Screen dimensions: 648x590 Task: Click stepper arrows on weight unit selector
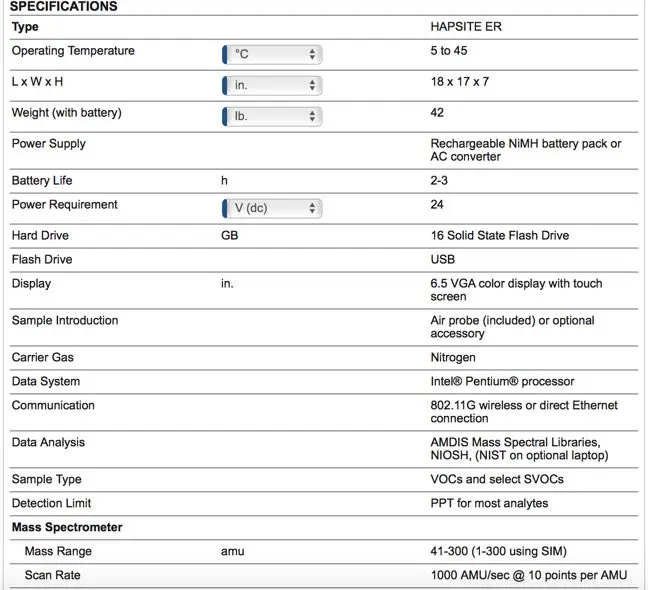(312, 116)
